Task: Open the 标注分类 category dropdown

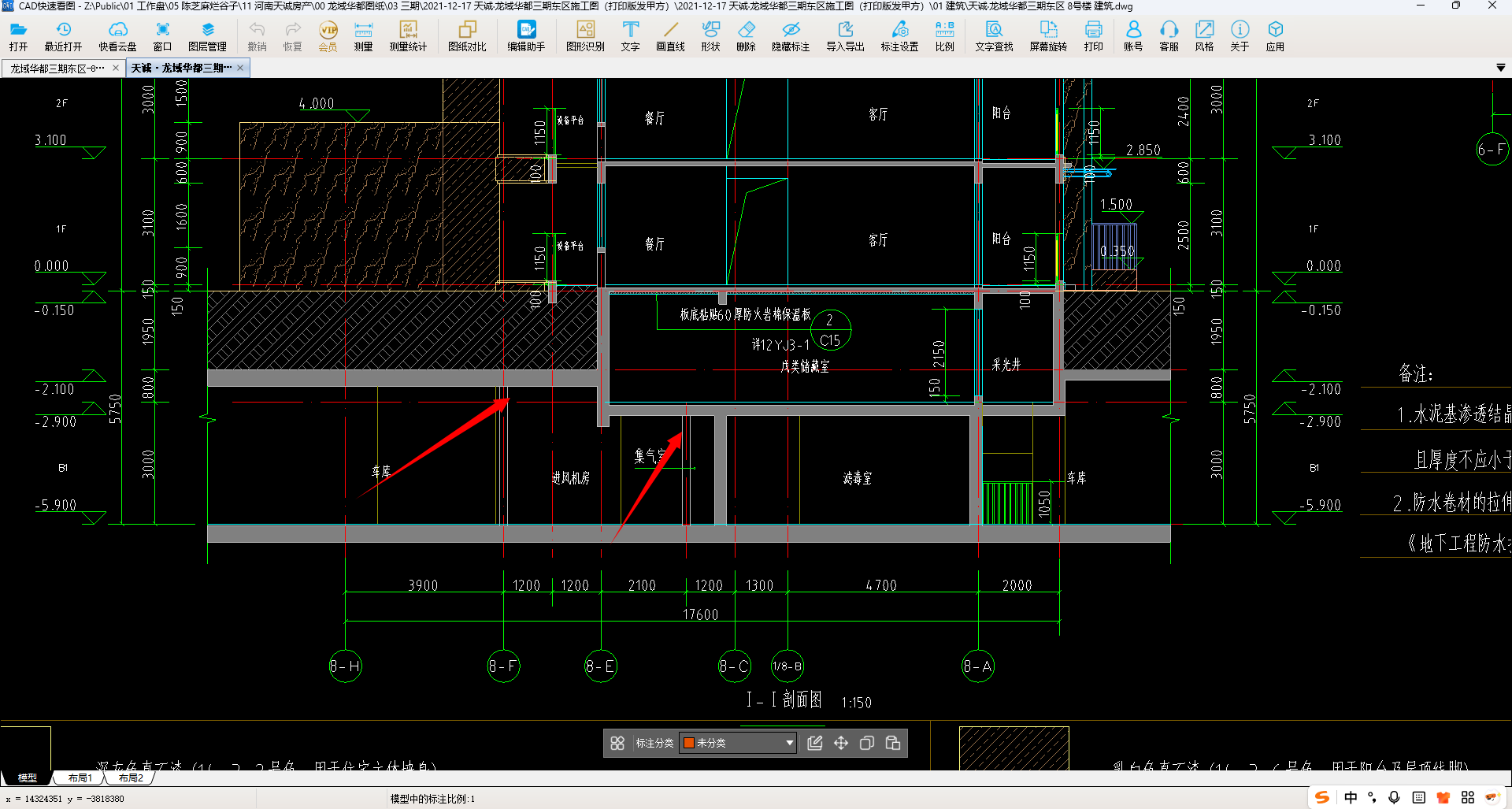Action: point(738,743)
